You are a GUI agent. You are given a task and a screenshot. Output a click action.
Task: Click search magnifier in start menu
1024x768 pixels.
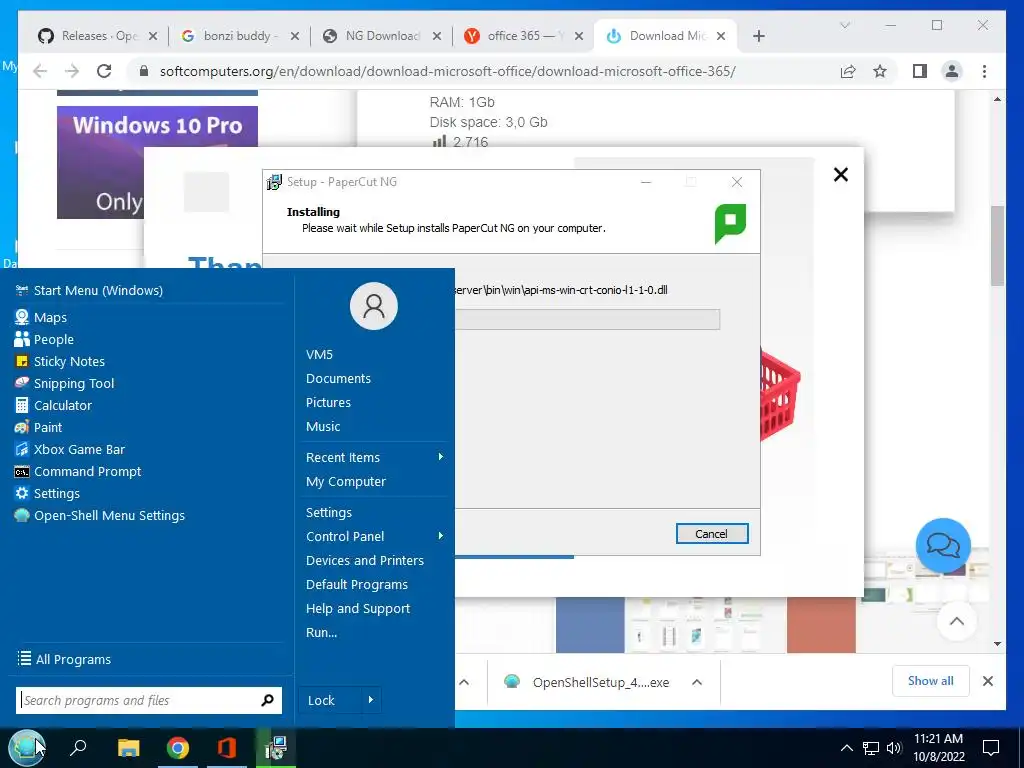(267, 700)
